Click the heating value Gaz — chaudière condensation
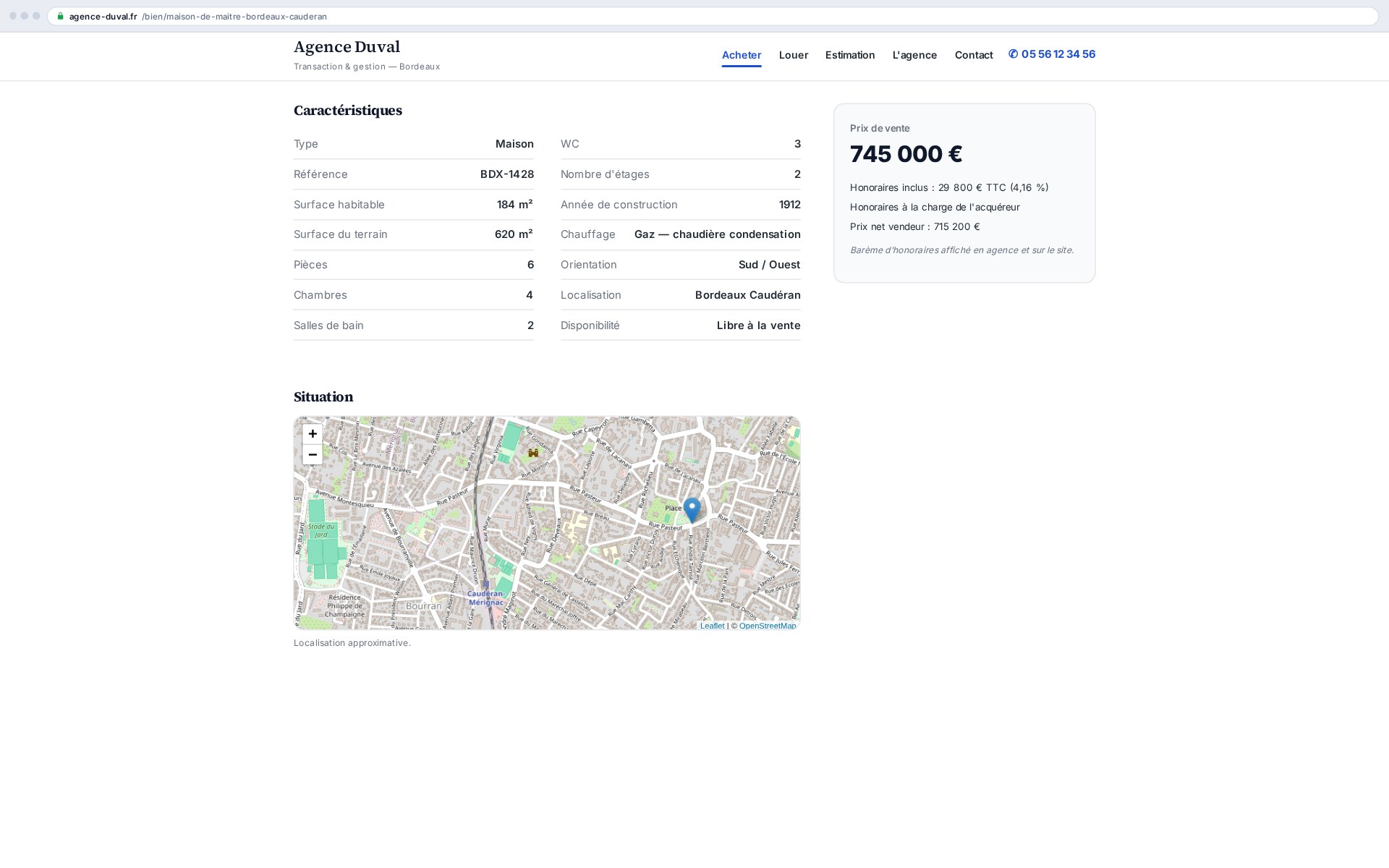The width and height of the screenshot is (1389, 868). click(718, 234)
